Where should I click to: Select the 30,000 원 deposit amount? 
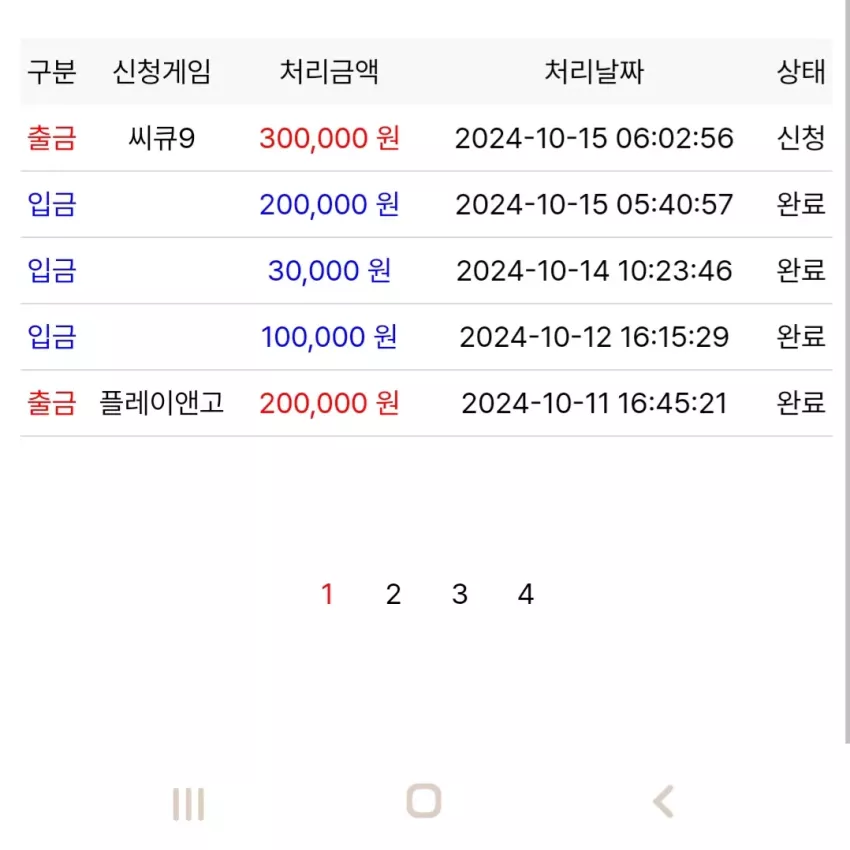point(330,271)
